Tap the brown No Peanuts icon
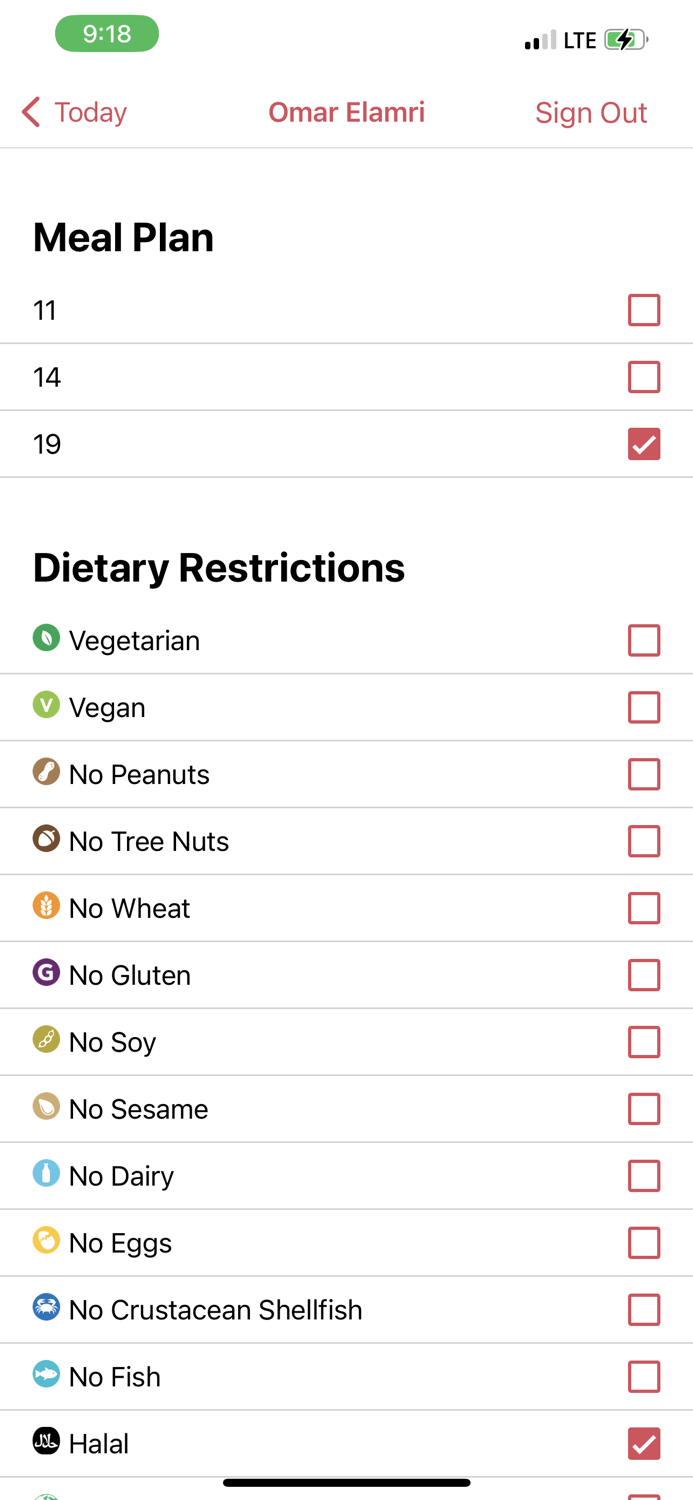 tap(46, 772)
